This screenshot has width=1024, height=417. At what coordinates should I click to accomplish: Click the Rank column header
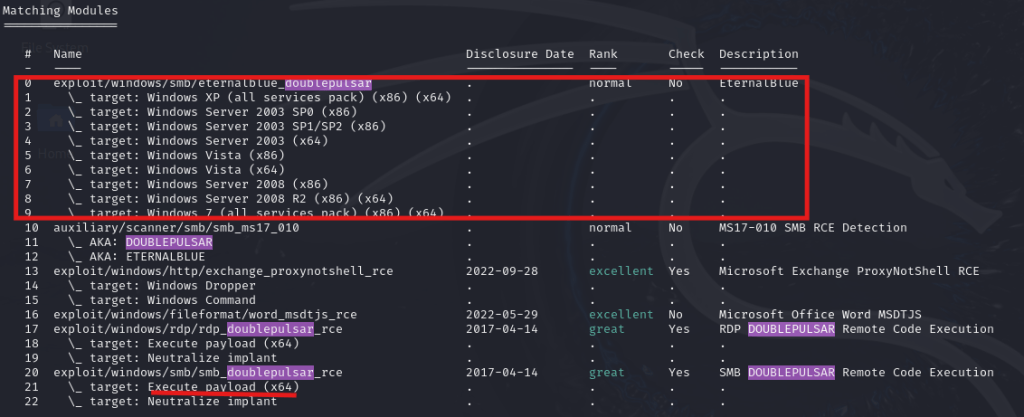point(603,54)
